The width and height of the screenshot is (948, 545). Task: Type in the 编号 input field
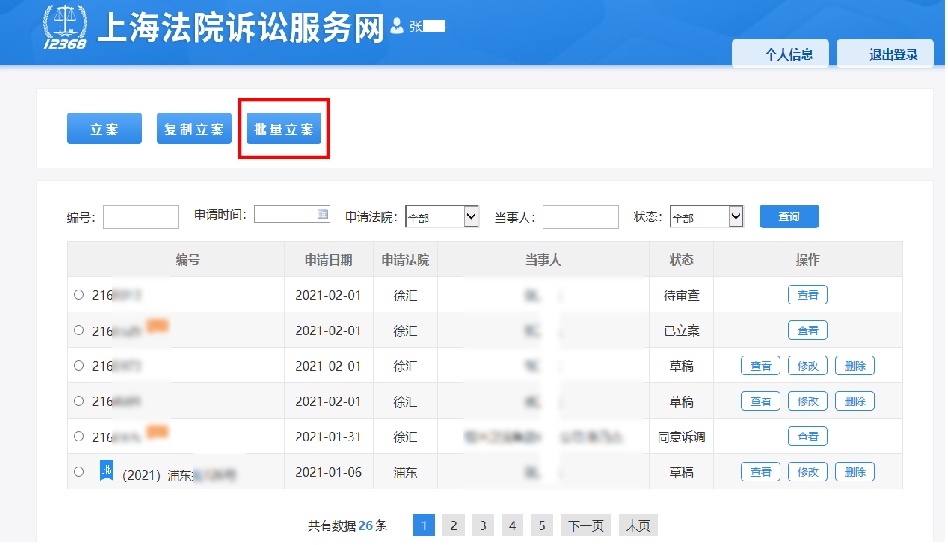[140, 217]
